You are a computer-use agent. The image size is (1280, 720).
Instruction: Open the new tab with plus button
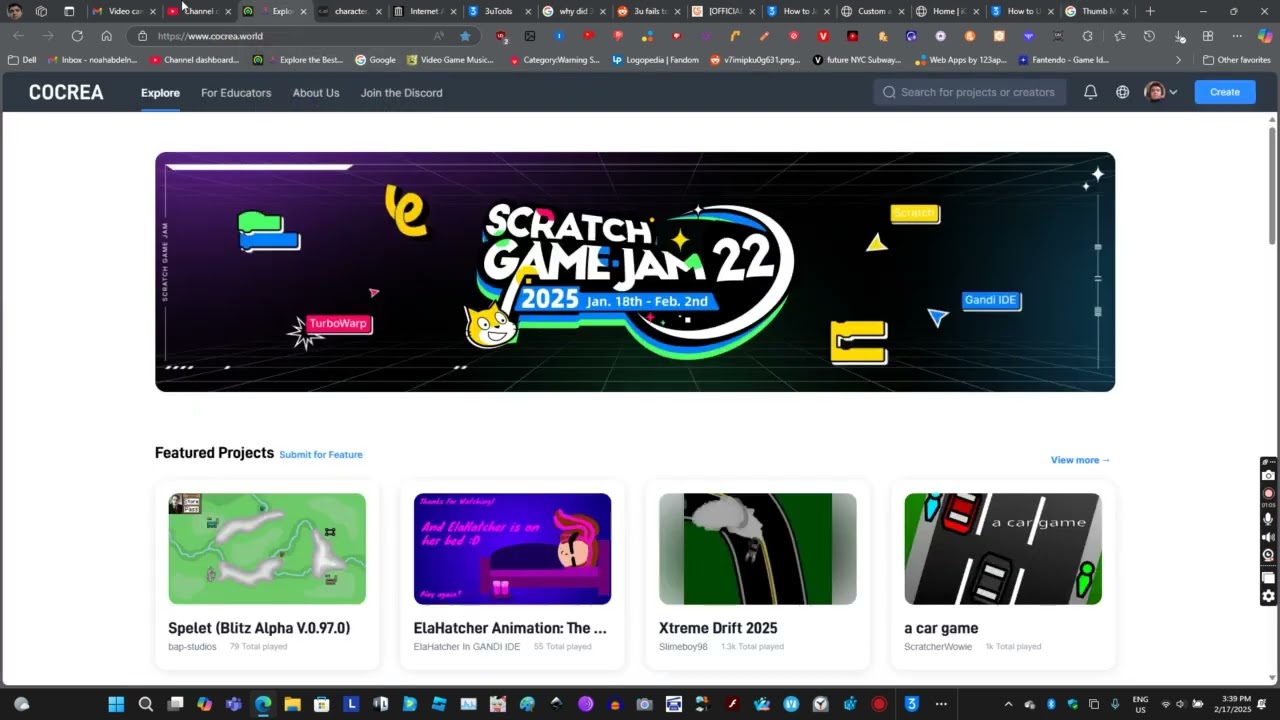click(x=1150, y=11)
